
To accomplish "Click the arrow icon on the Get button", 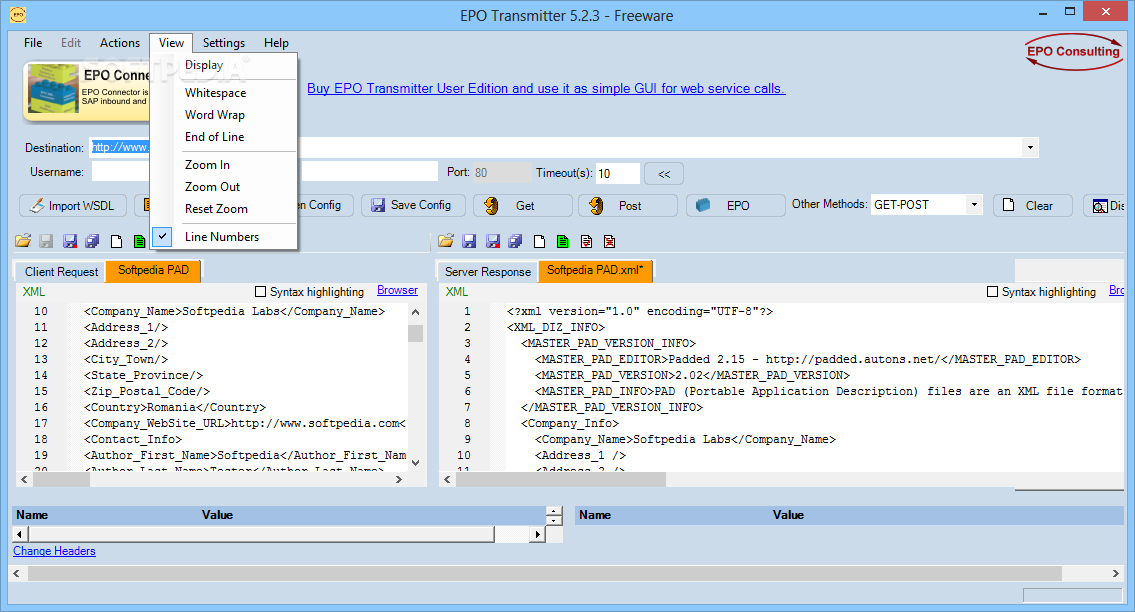I will point(491,206).
